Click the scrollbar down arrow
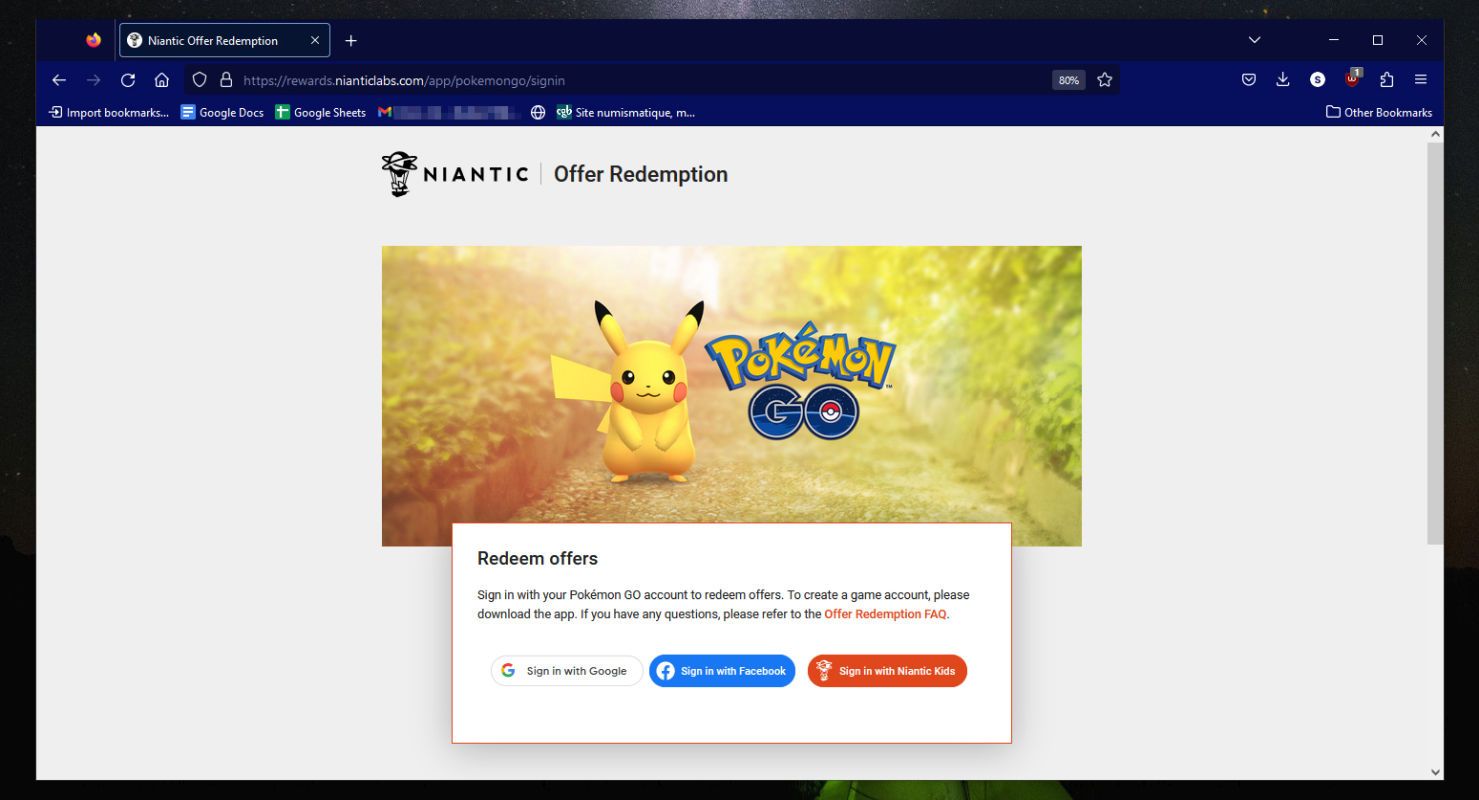 (1436, 772)
